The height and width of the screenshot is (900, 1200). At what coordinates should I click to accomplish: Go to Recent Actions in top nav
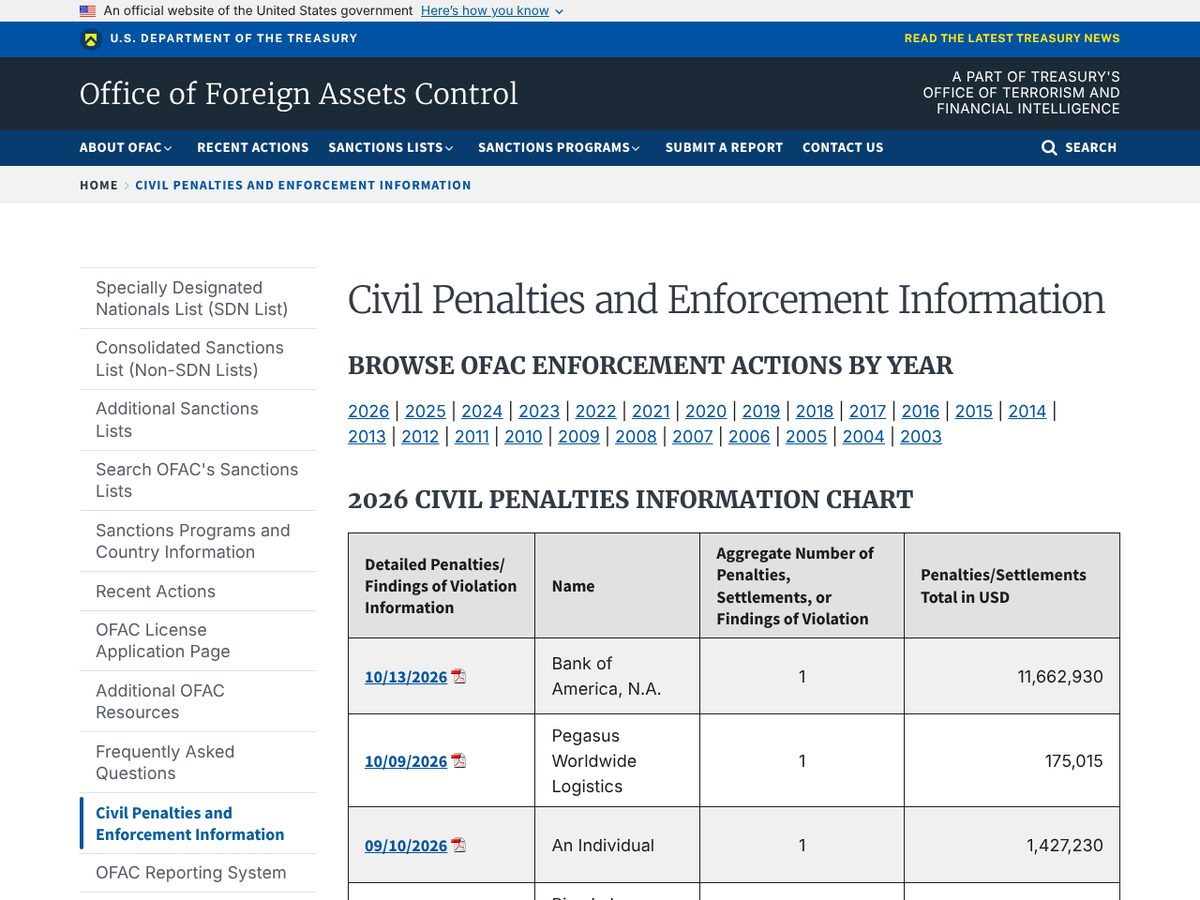pyautogui.click(x=253, y=147)
